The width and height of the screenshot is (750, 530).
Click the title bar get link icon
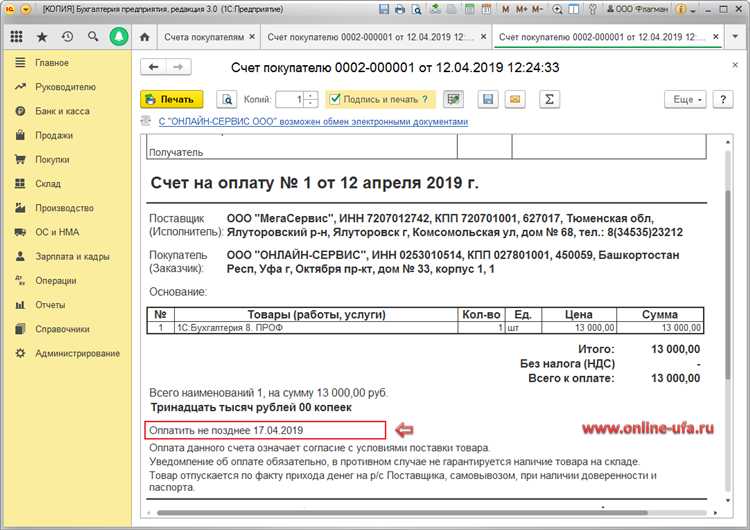[x=436, y=9]
